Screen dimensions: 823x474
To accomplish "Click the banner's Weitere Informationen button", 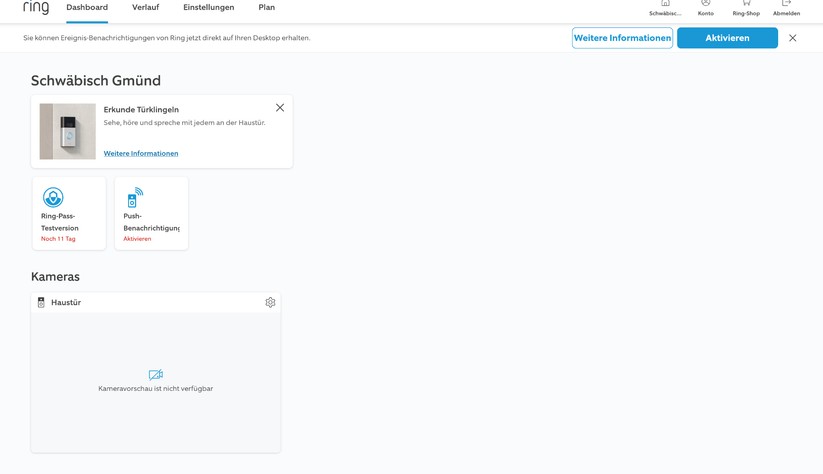I will (622, 38).
